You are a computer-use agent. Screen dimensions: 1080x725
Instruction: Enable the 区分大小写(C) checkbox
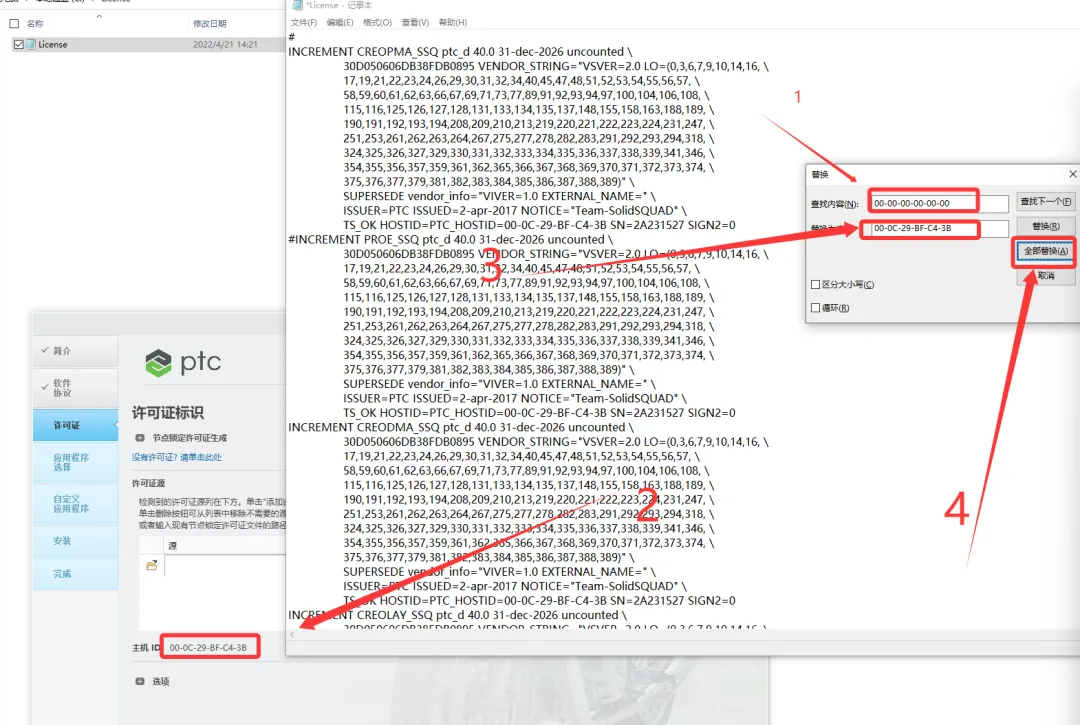point(816,284)
